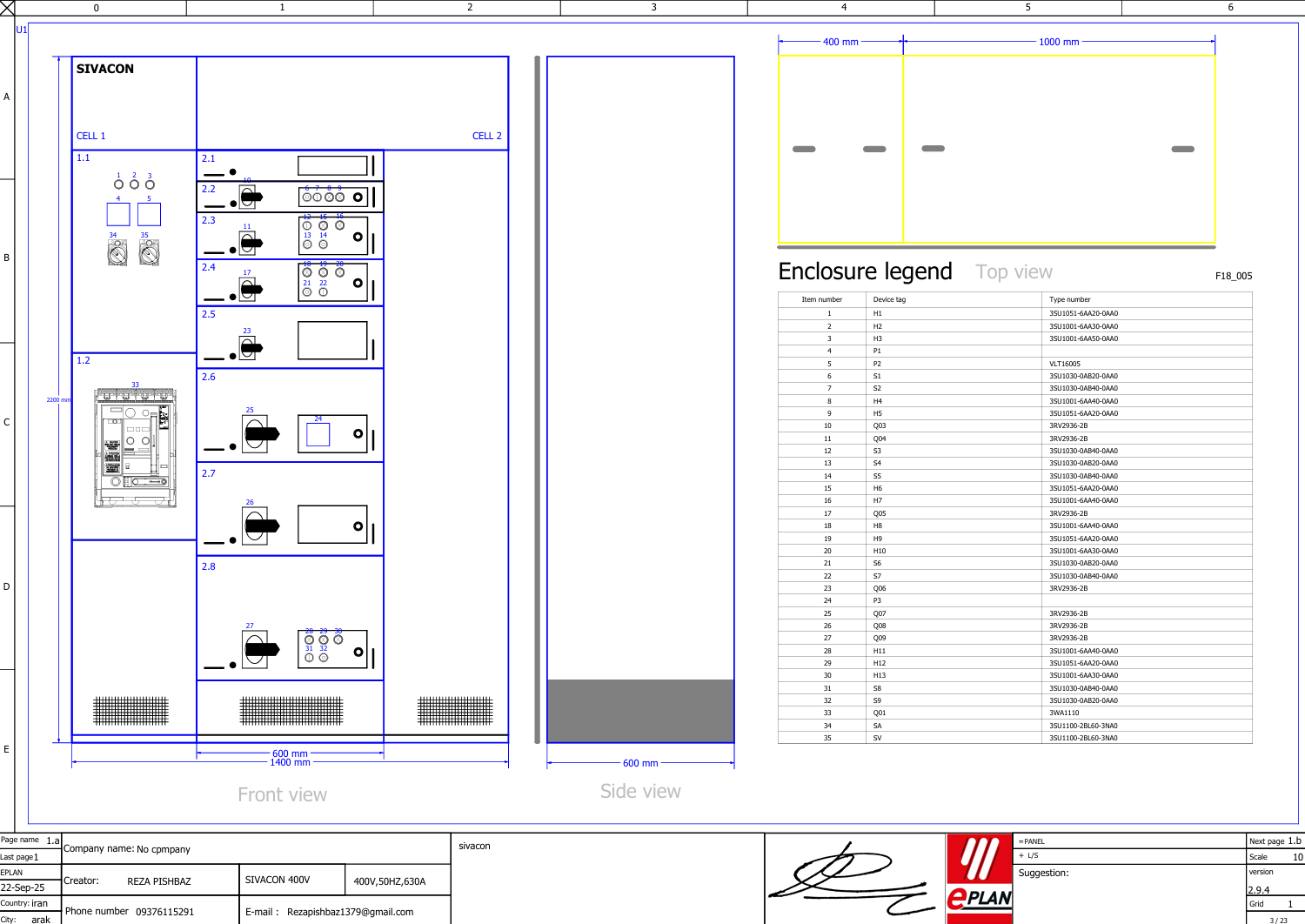Click the gray base of side view
This screenshot has width=1305, height=924.
coord(640,711)
